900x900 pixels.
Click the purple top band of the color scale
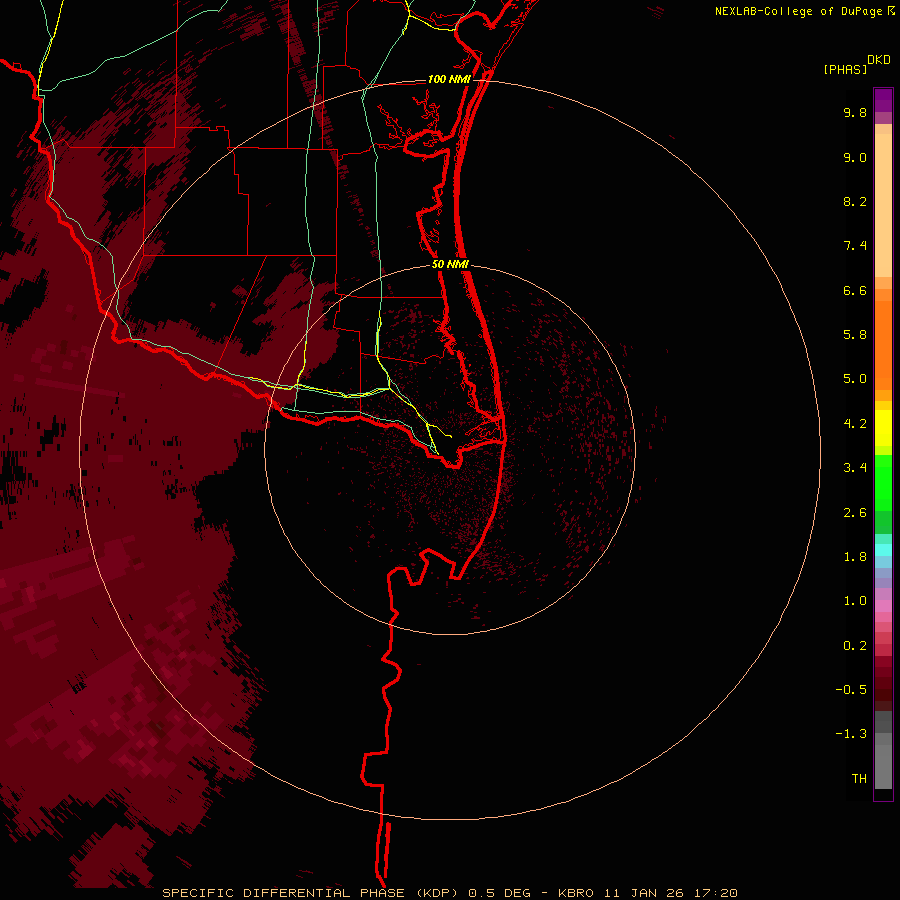(x=883, y=100)
